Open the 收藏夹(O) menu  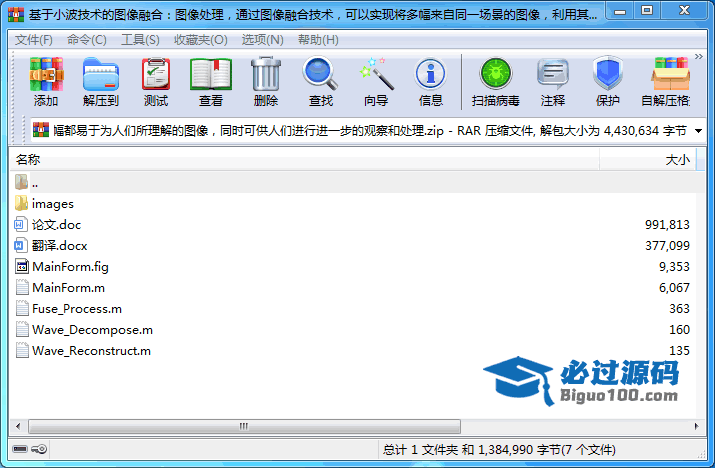click(x=201, y=40)
